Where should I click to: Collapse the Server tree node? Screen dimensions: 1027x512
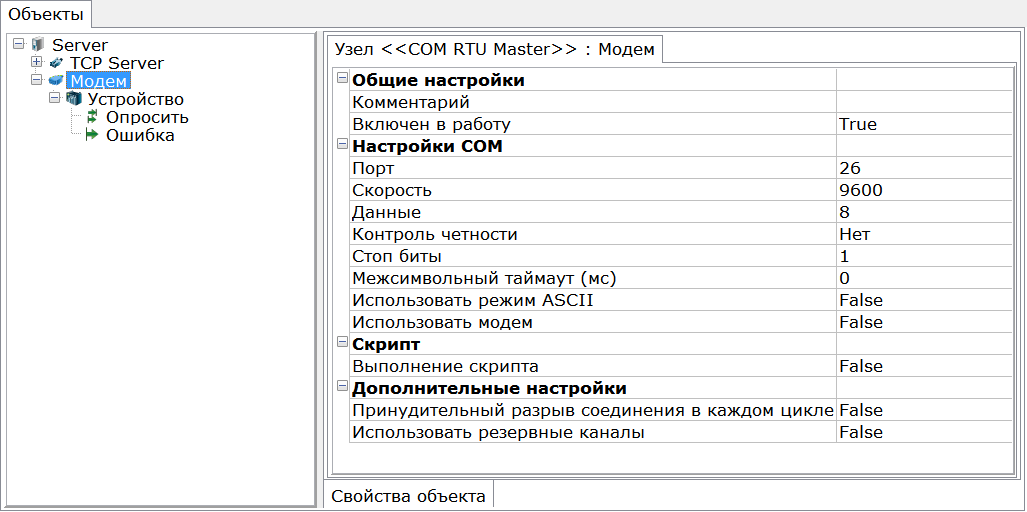coord(18,44)
